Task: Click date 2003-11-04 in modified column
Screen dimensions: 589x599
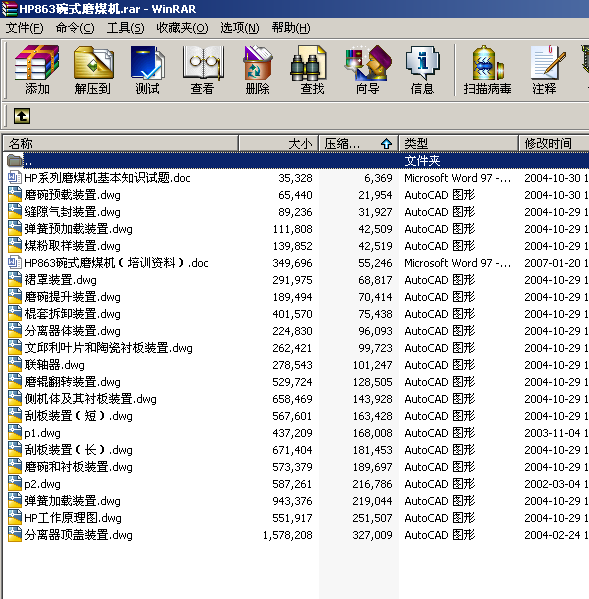Action: [552, 433]
